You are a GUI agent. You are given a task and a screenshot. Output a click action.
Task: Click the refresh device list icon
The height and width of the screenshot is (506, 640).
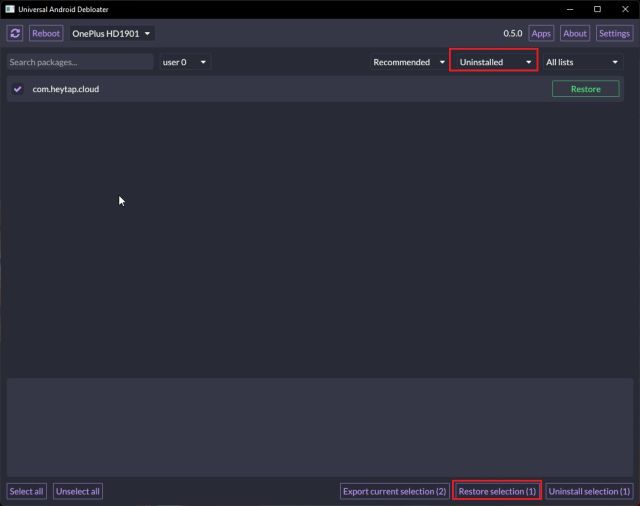(15, 33)
